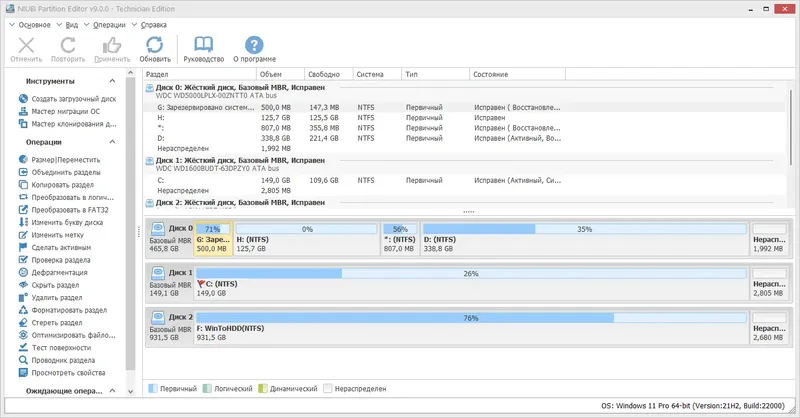Sort by Тип column header
The image size is (800, 418).
[x=435, y=75]
